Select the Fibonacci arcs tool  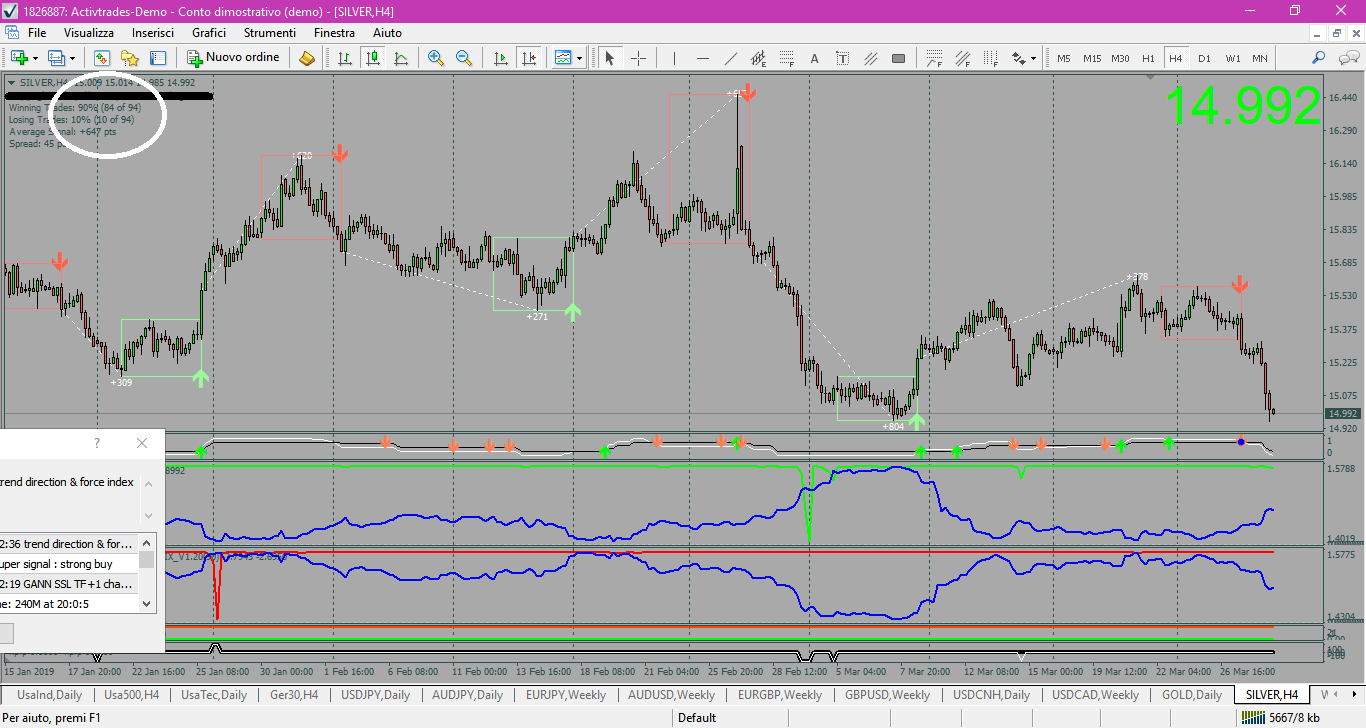[x=935, y=58]
